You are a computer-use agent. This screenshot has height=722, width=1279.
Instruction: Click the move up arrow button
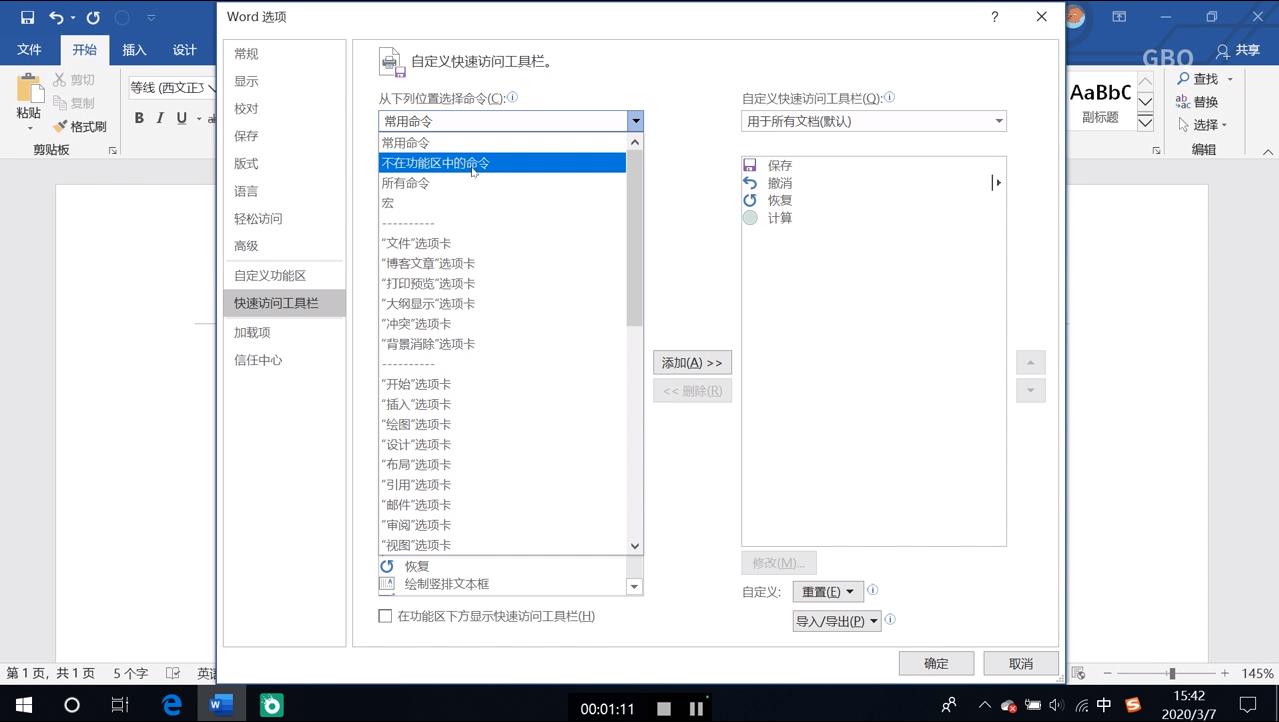point(1030,362)
